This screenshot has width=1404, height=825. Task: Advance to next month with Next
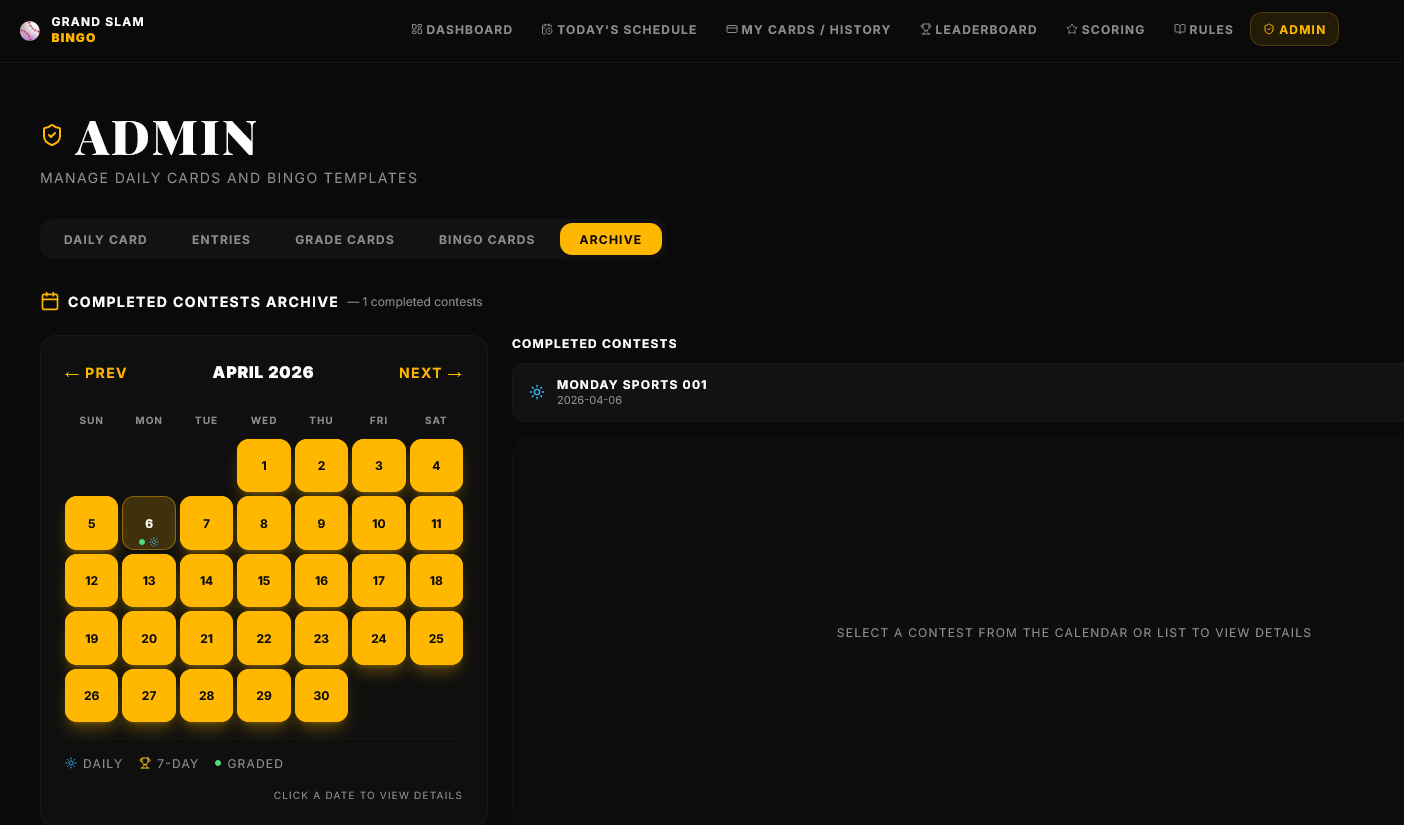coord(431,373)
